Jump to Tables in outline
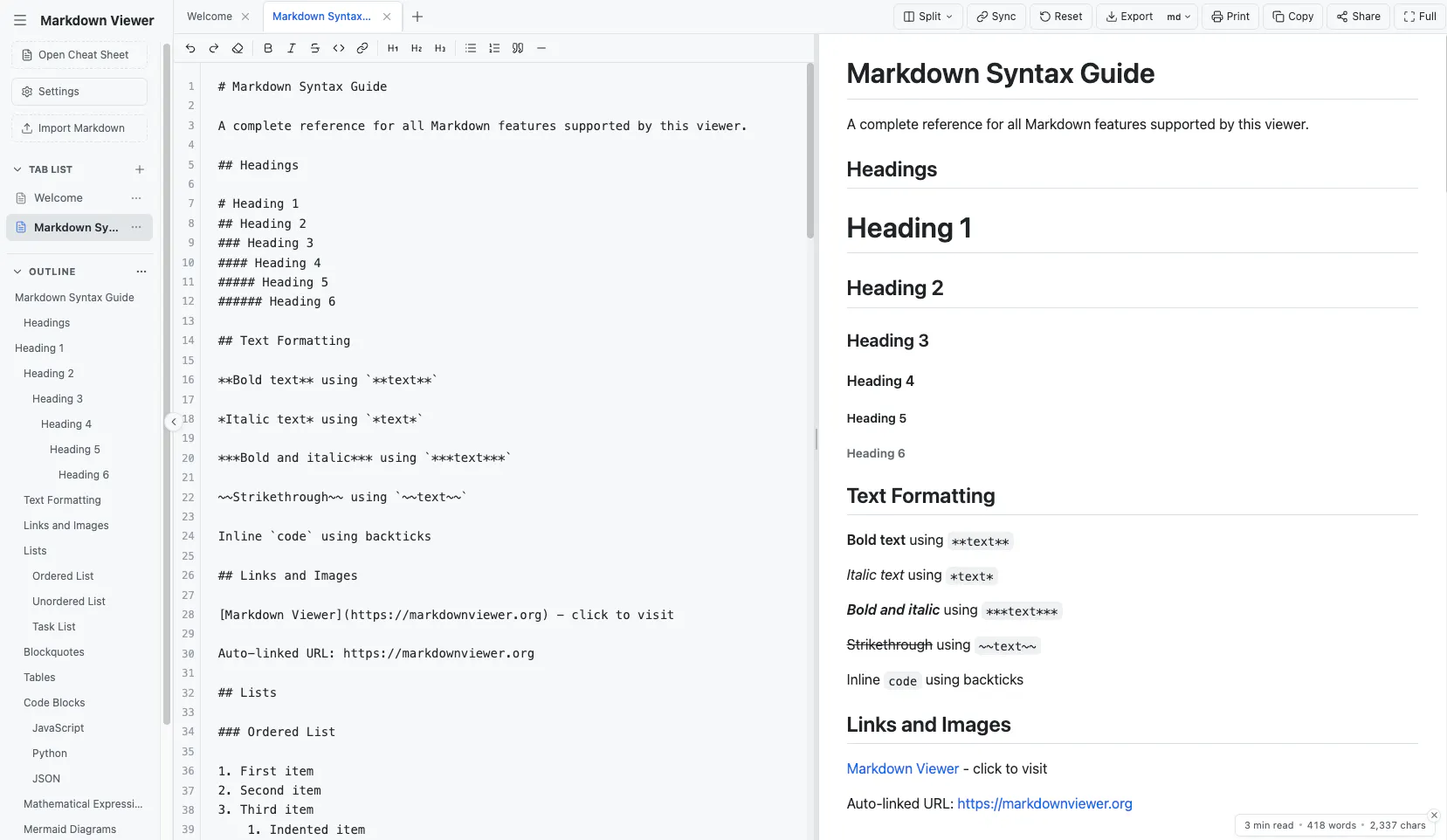This screenshot has height=840, width=1447. coord(39,678)
